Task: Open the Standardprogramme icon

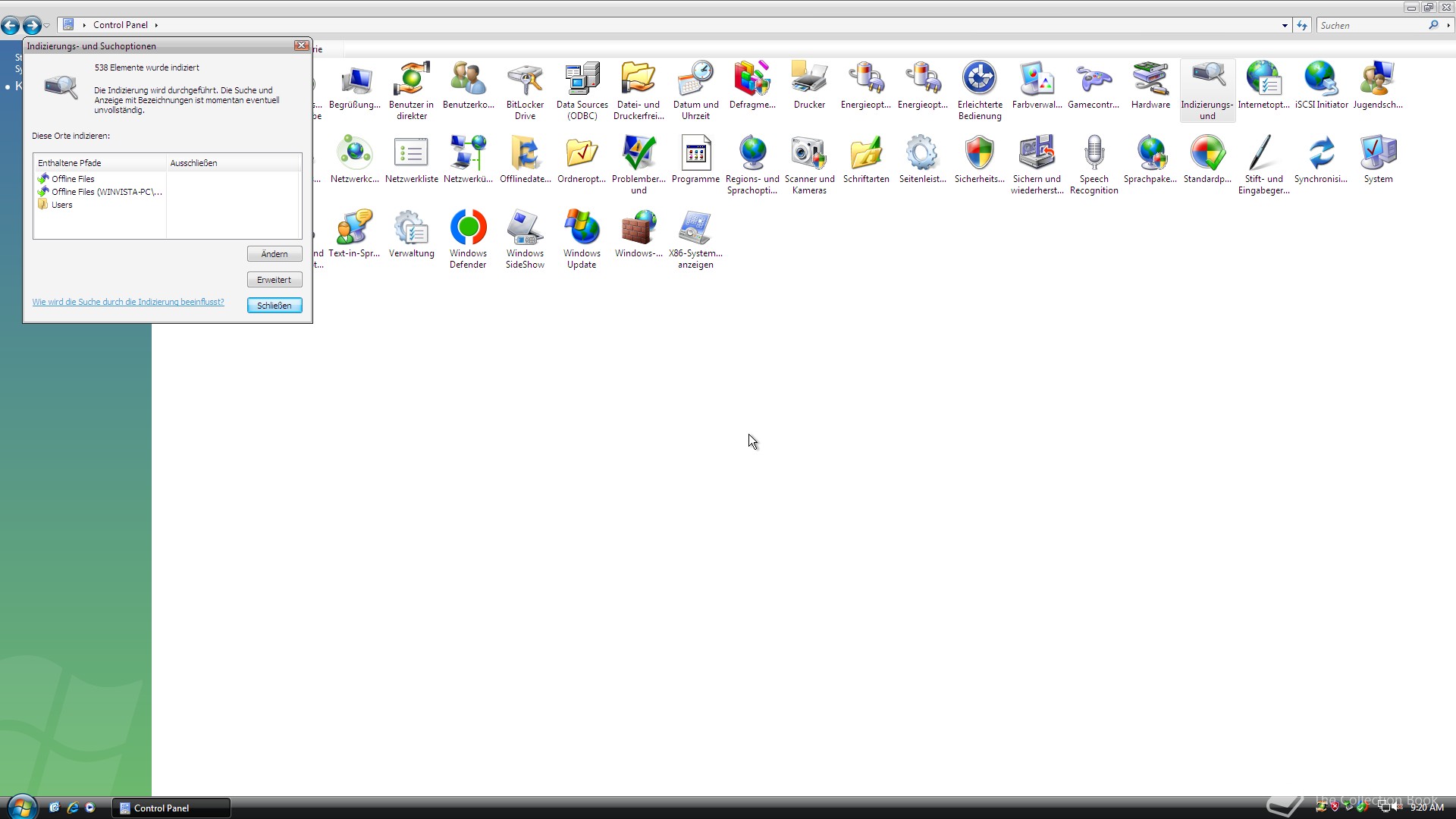Action: (x=1207, y=160)
